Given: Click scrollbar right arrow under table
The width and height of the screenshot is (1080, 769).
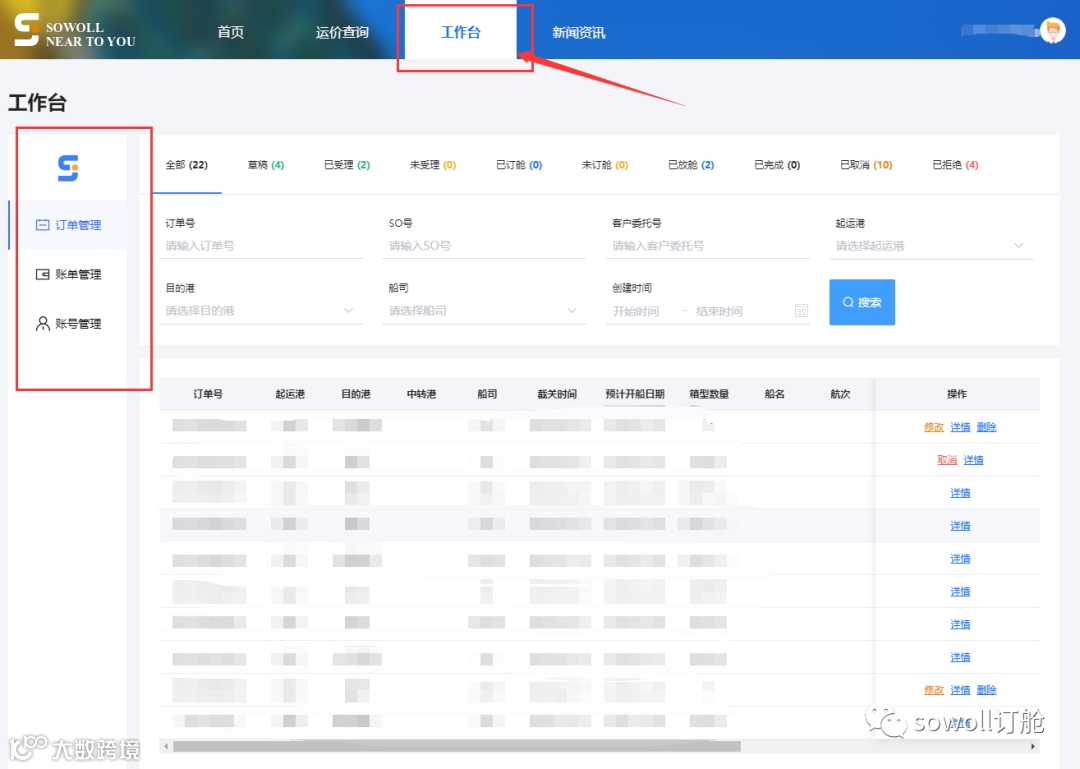Looking at the screenshot, I should [x=1032, y=746].
